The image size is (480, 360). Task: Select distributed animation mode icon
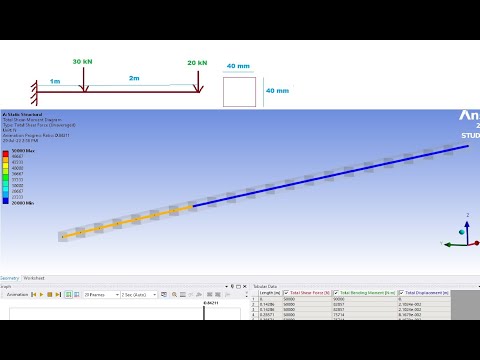tap(68, 295)
